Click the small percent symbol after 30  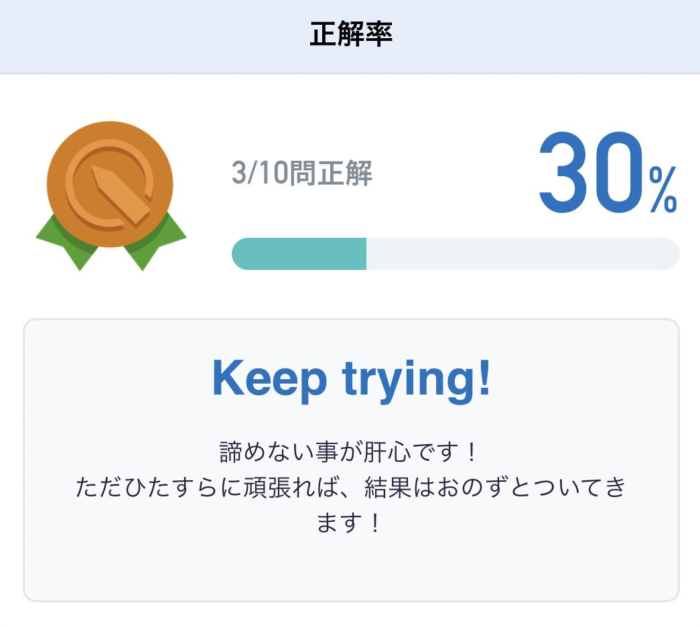(x=663, y=189)
